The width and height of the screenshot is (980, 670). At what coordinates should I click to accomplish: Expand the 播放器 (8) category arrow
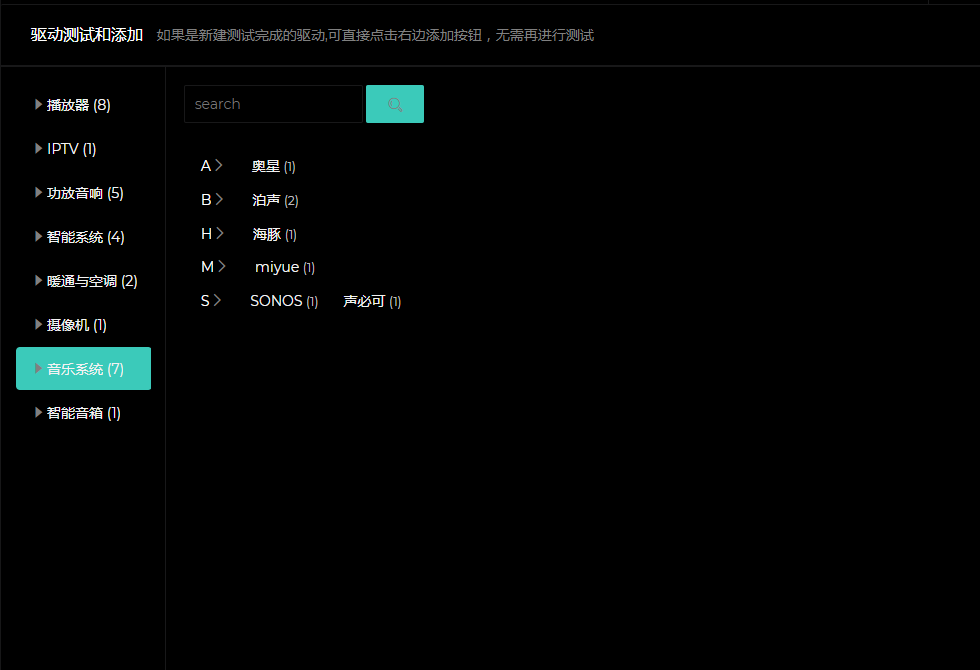tap(38, 104)
